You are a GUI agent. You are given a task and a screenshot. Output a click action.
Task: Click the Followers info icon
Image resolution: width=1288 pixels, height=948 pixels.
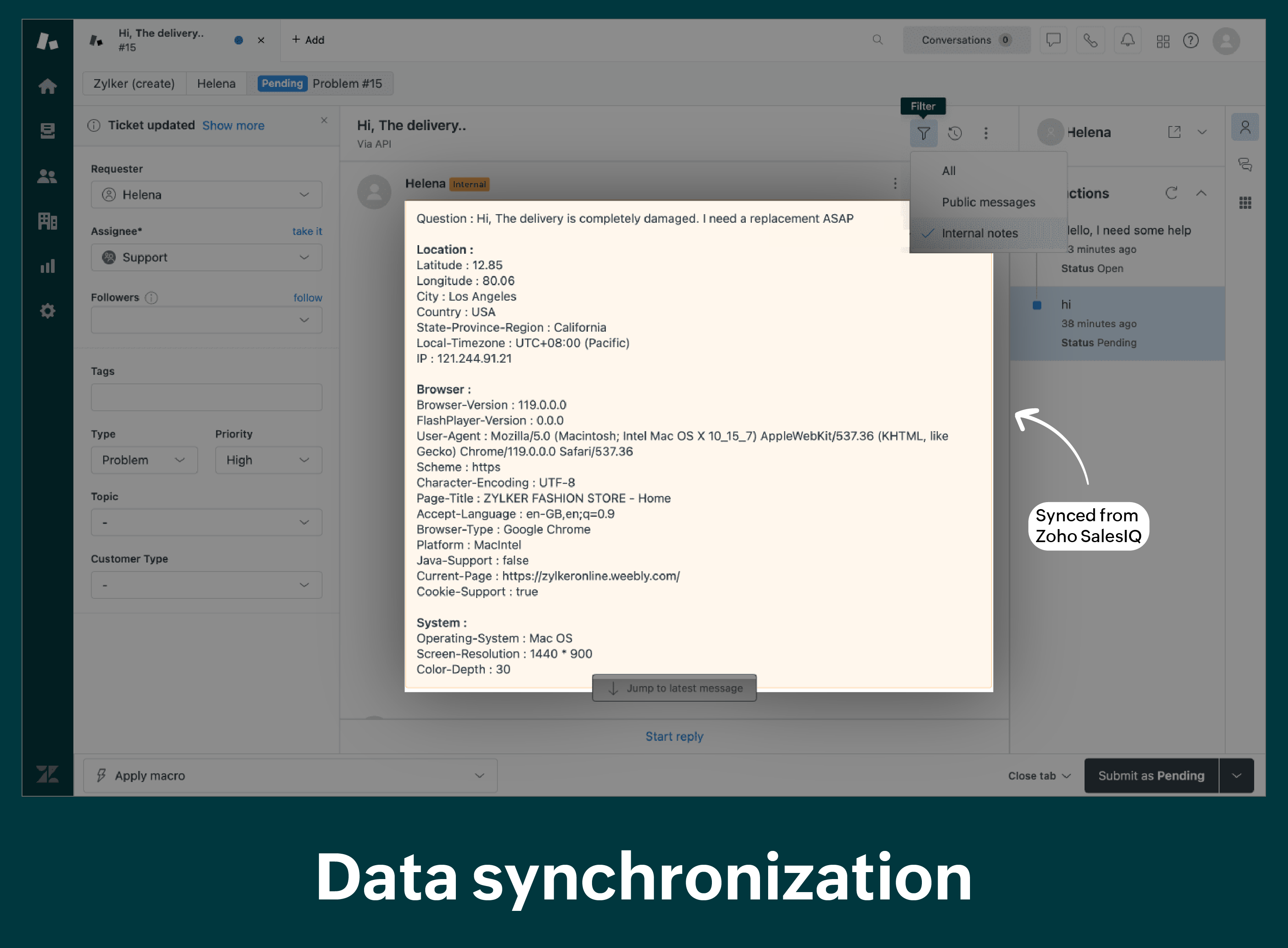click(151, 297)
